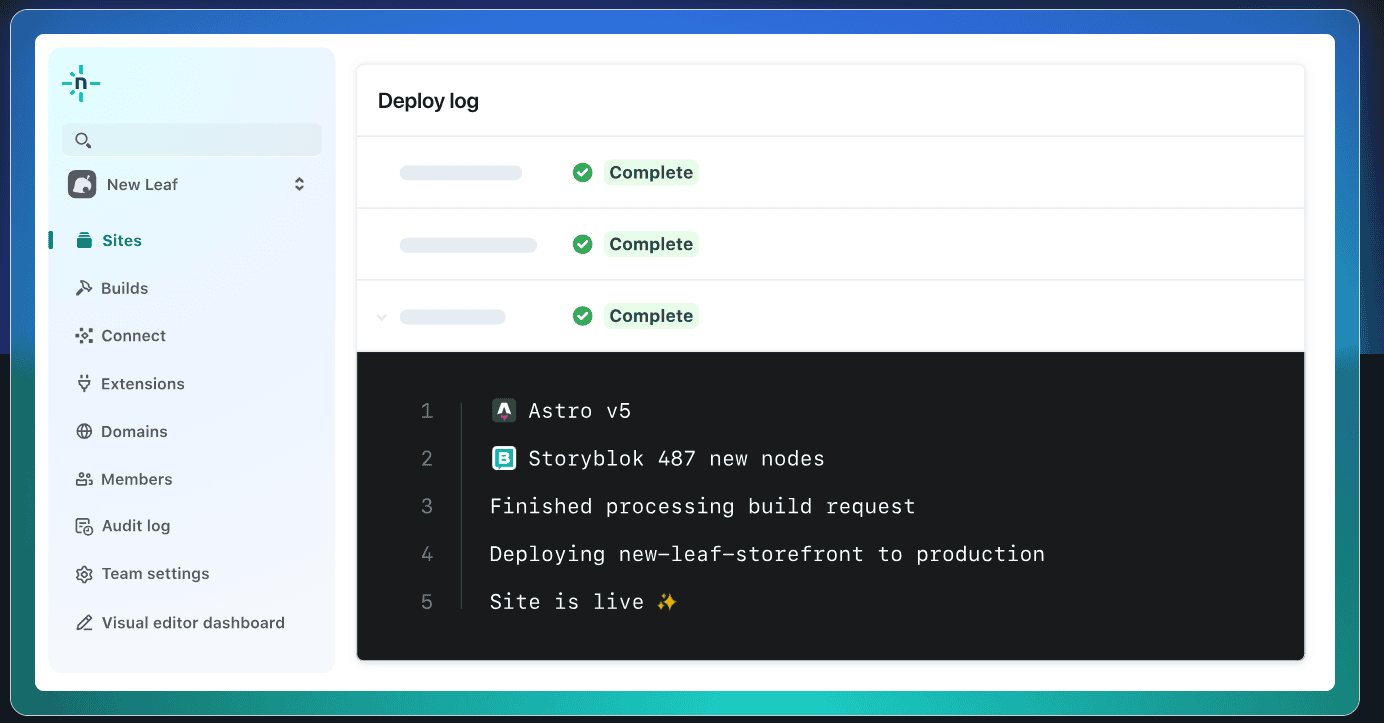Click 'Finished processing build request' log line
Screen dimensions: 1384x723
point(702,506)
